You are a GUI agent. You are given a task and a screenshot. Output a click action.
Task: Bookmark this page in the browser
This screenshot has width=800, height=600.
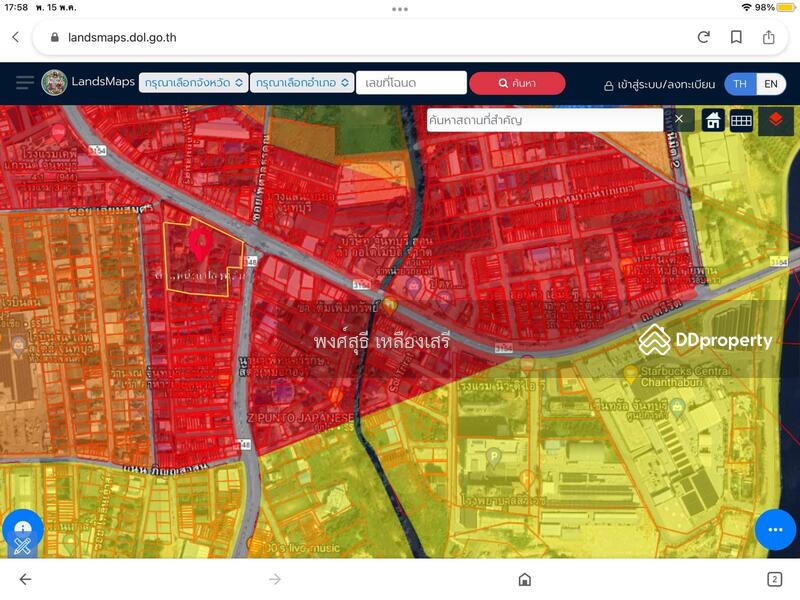point(736,37)
